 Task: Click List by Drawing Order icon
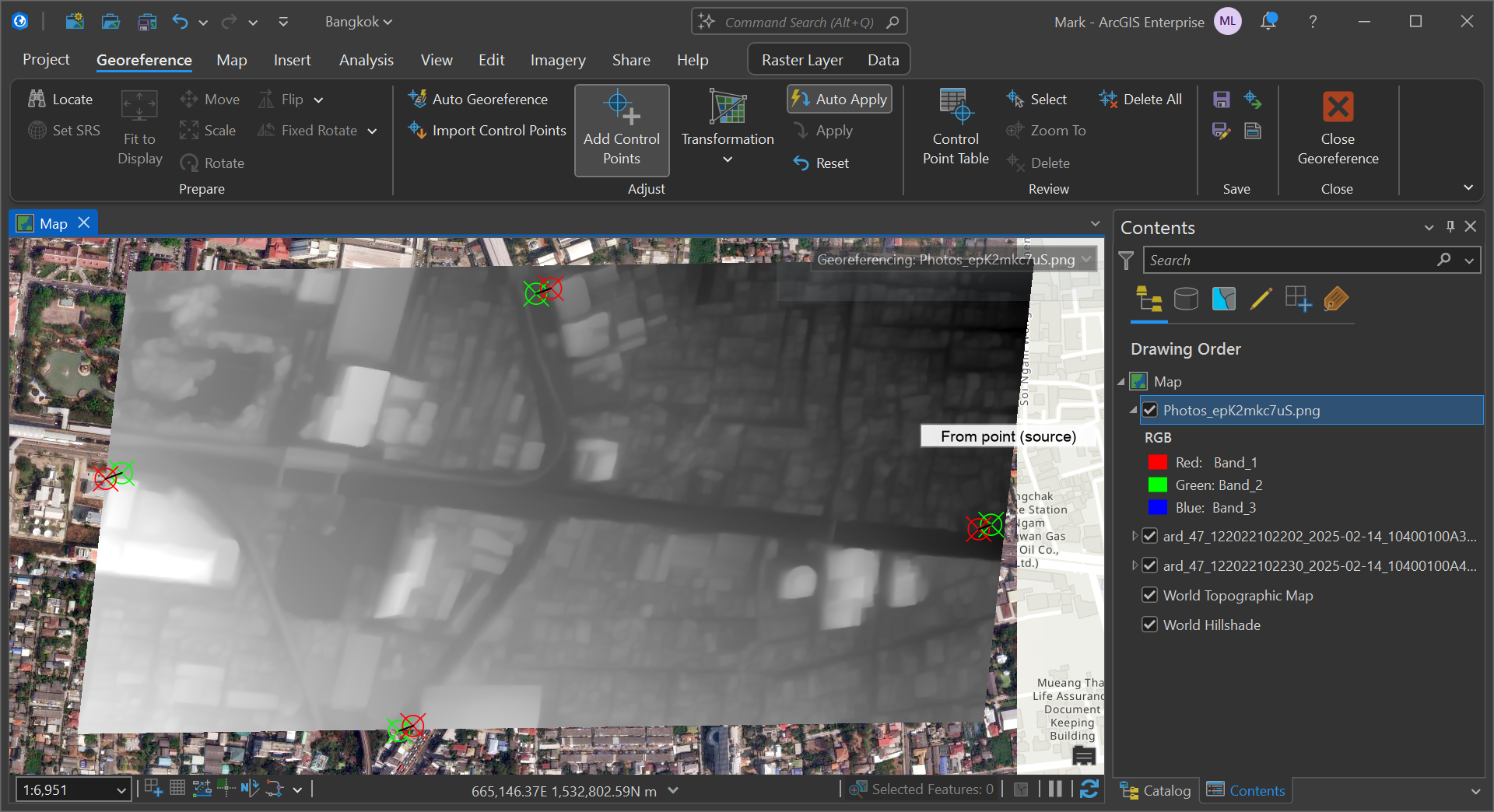pos(1149,299)
